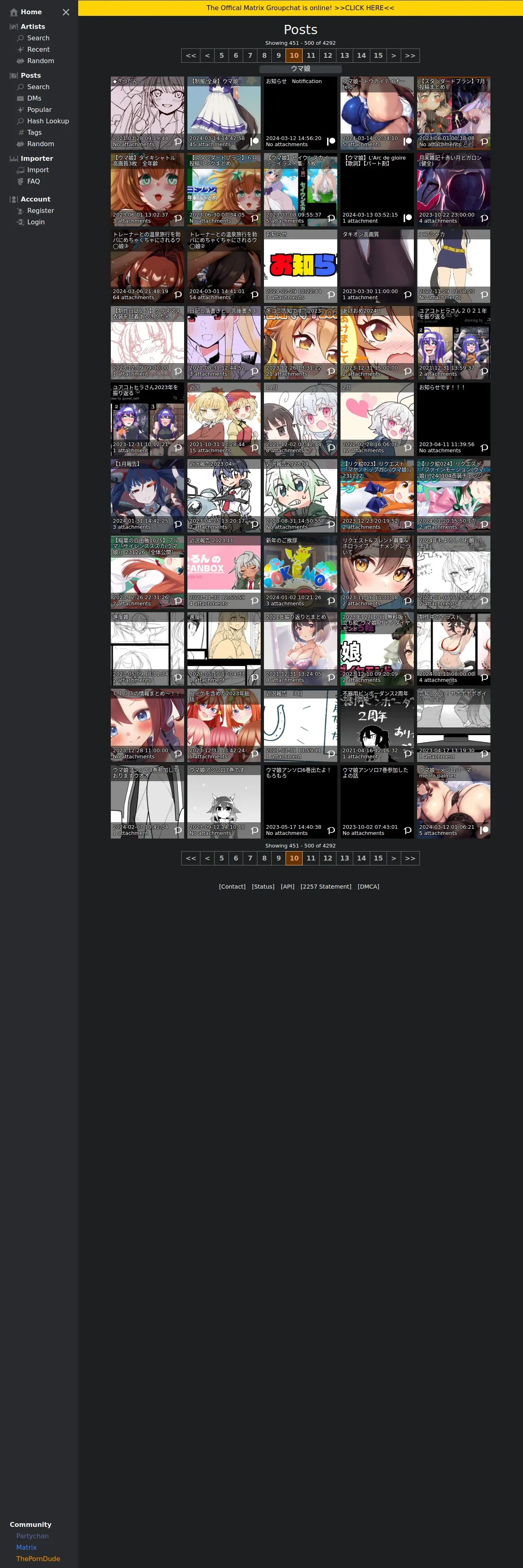Click service icon on the 2023-04-11 11:39:56 post
523x1568 pixels.
click(484, 447)
